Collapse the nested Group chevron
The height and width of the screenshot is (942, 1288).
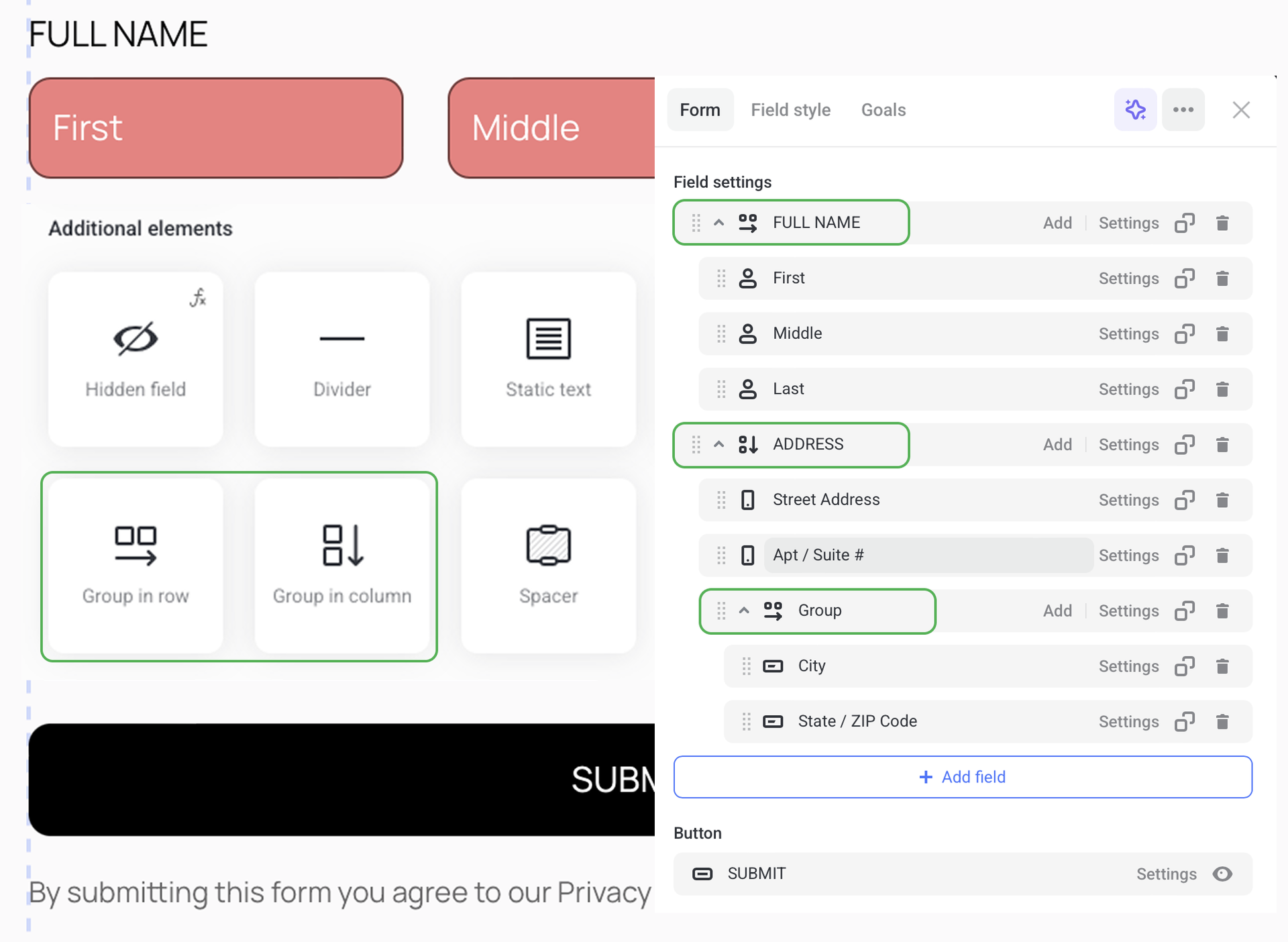tap(744, 611)
